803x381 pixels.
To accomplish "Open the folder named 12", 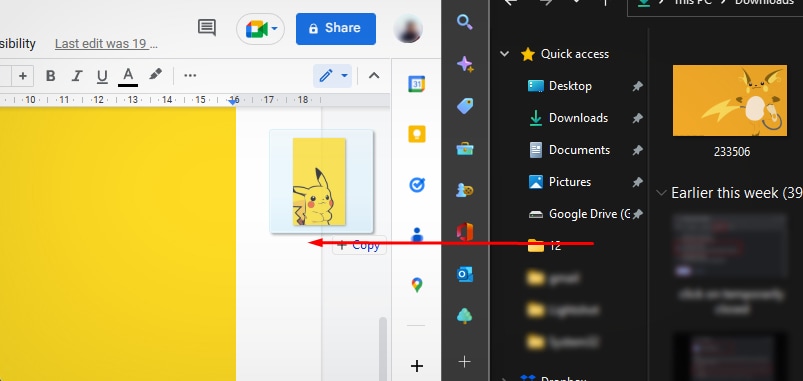I will [544, 246].
